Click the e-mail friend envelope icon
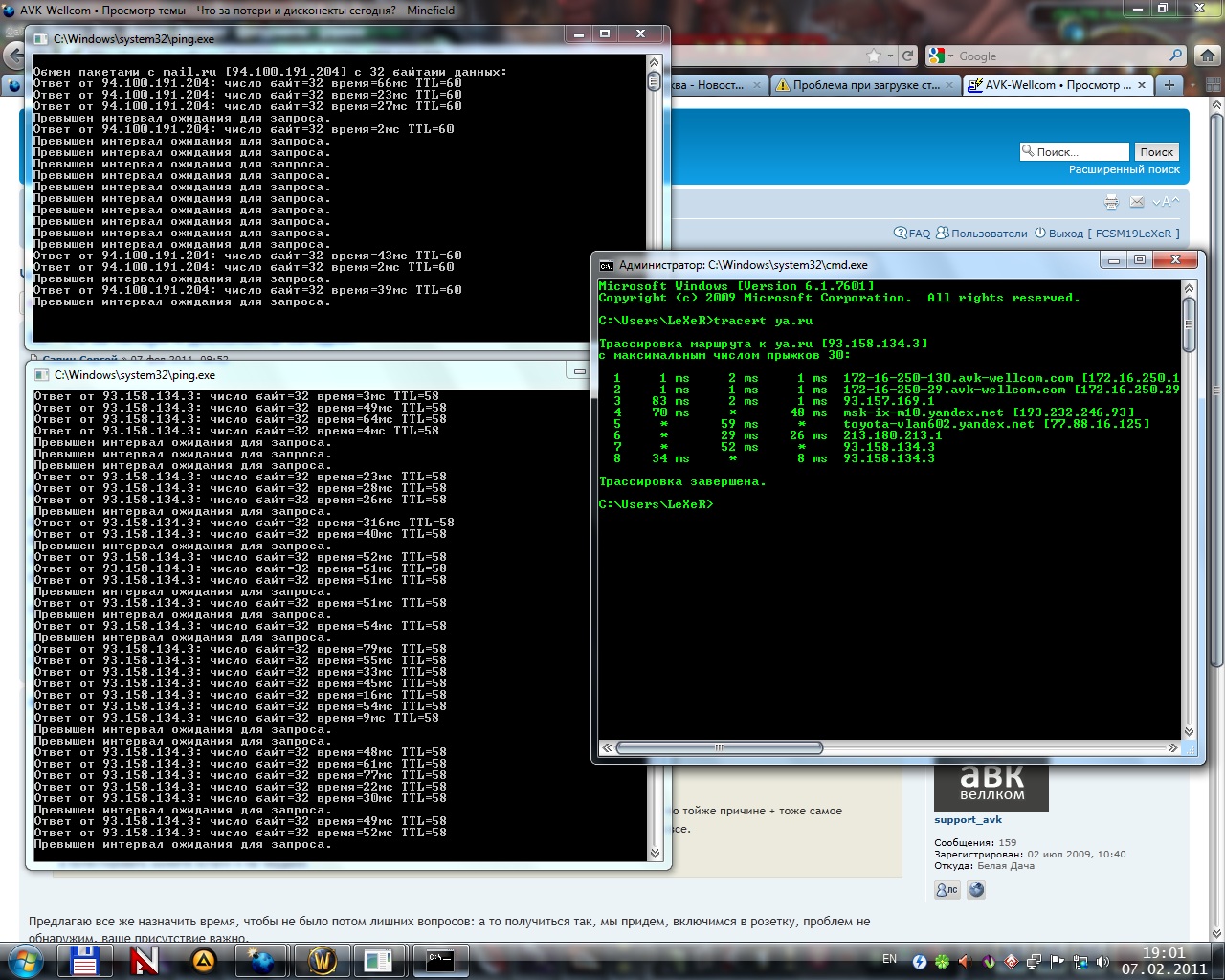 [1137, 202]
